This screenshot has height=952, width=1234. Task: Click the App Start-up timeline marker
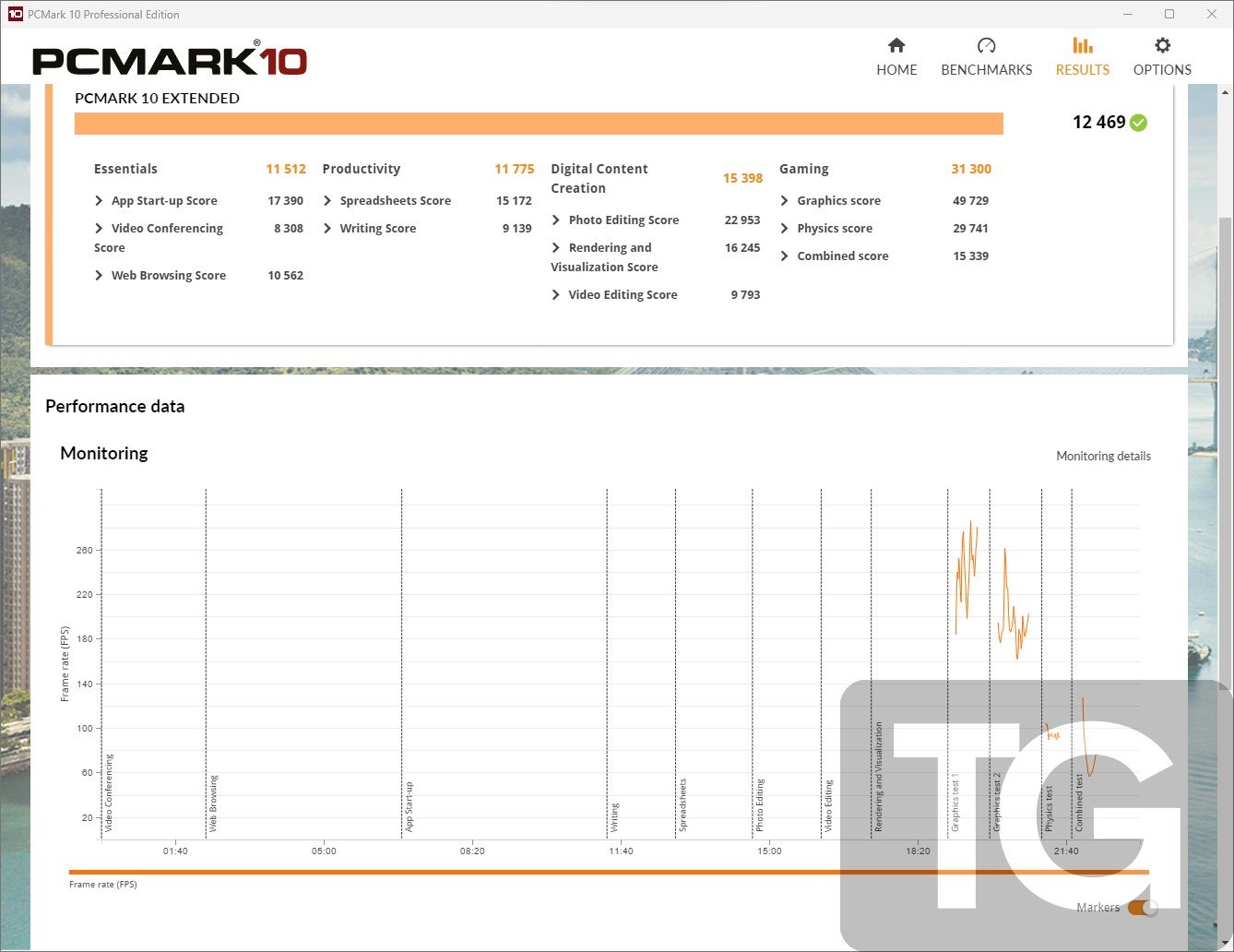409,807
